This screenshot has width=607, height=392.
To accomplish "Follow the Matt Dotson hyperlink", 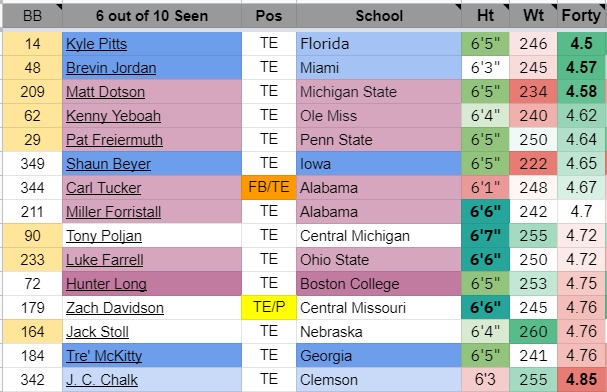I will pyautogui.click(x=105, y=92).
